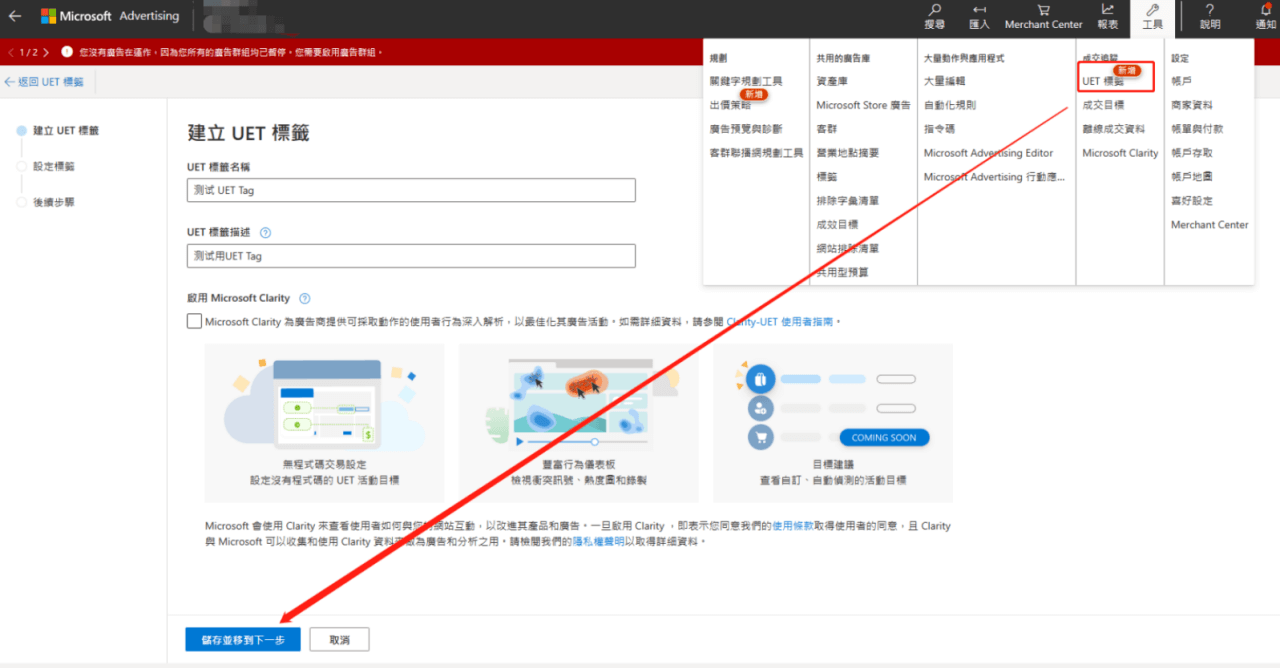Screen dimensions: 1280x668
Task: Click the 匯入 import icon
Action: (979, 17)
